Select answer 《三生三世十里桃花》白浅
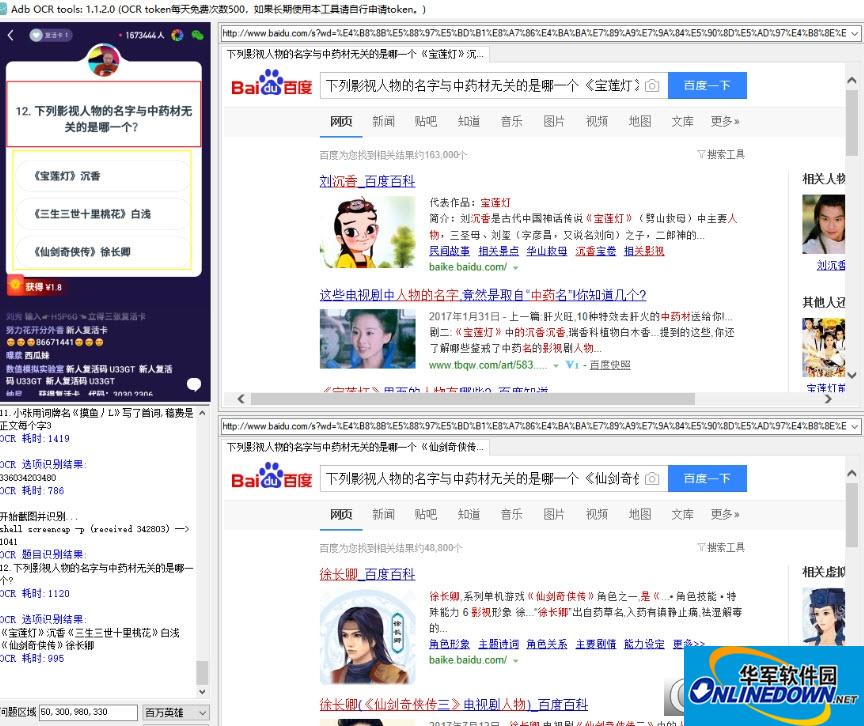864x726 pixels. click(x=103, y=214)
